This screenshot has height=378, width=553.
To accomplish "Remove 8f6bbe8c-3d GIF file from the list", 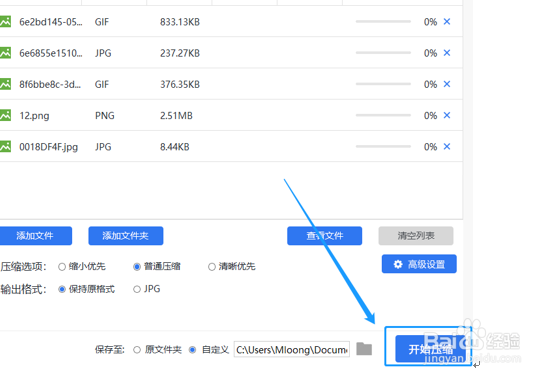I will pyautogui.click(x=447, y=84).
